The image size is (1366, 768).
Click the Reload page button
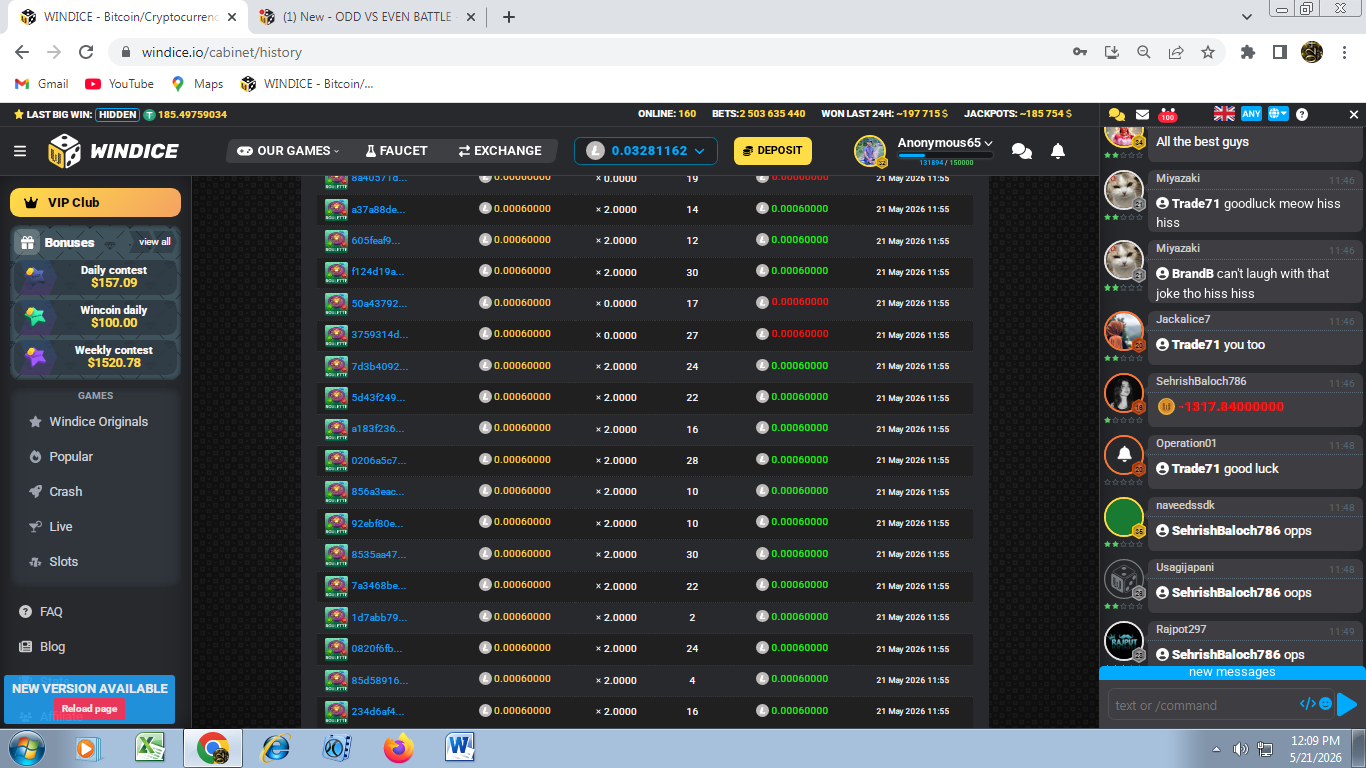coord(90,709)
